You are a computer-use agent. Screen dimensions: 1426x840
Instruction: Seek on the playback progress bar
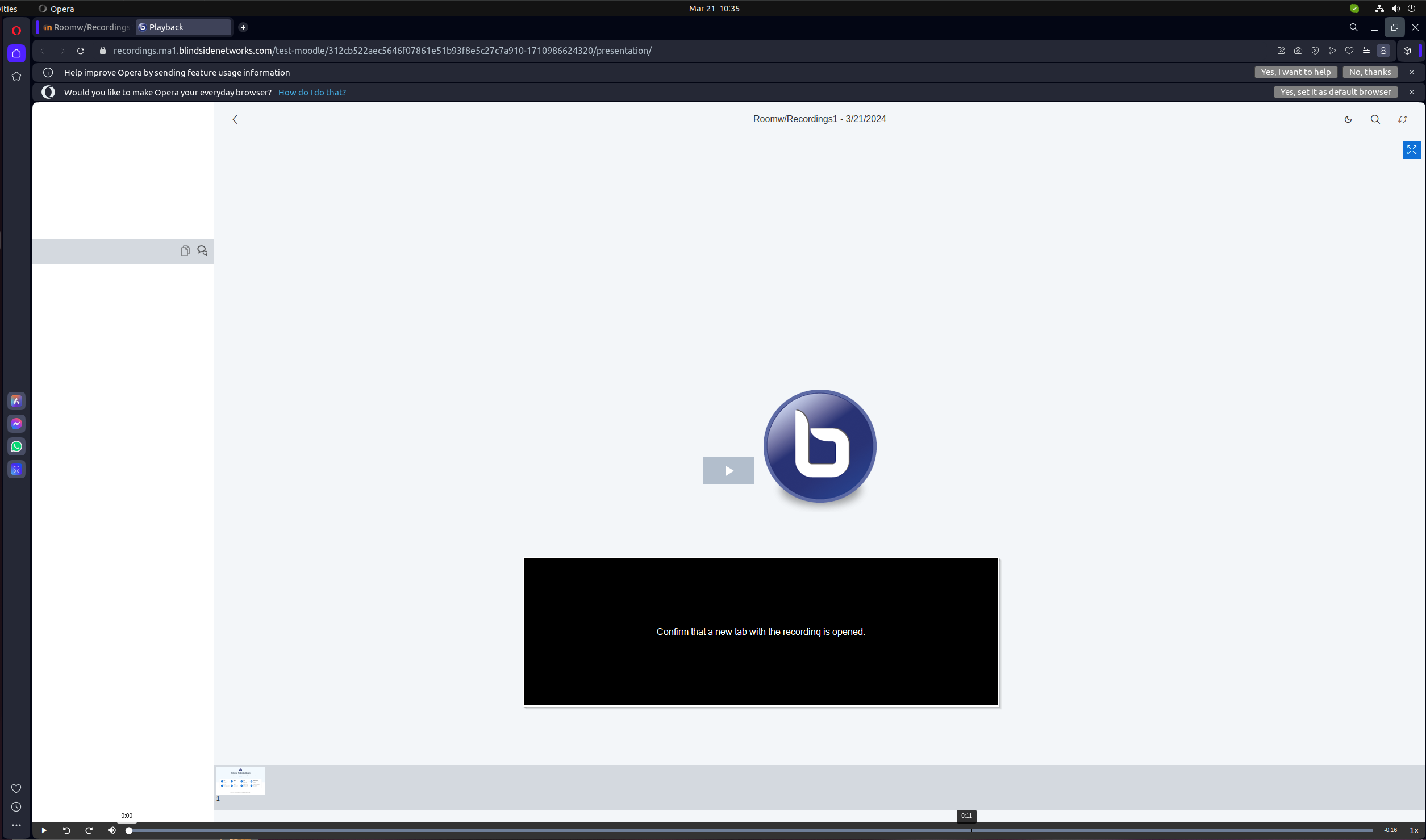750,830
